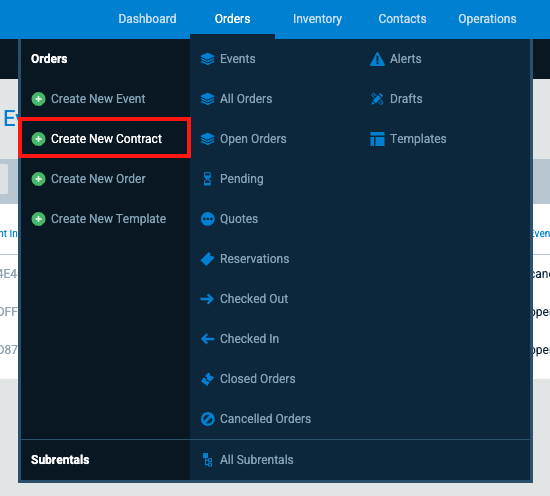Click the green plus icon for Create New Event
550x496 pixels.
[x=38, y=99]
